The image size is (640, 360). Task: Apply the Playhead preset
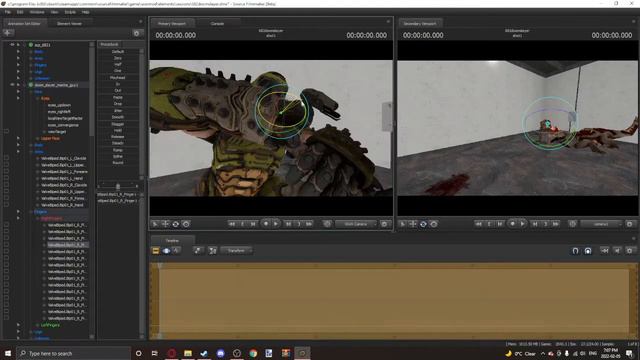118,78
